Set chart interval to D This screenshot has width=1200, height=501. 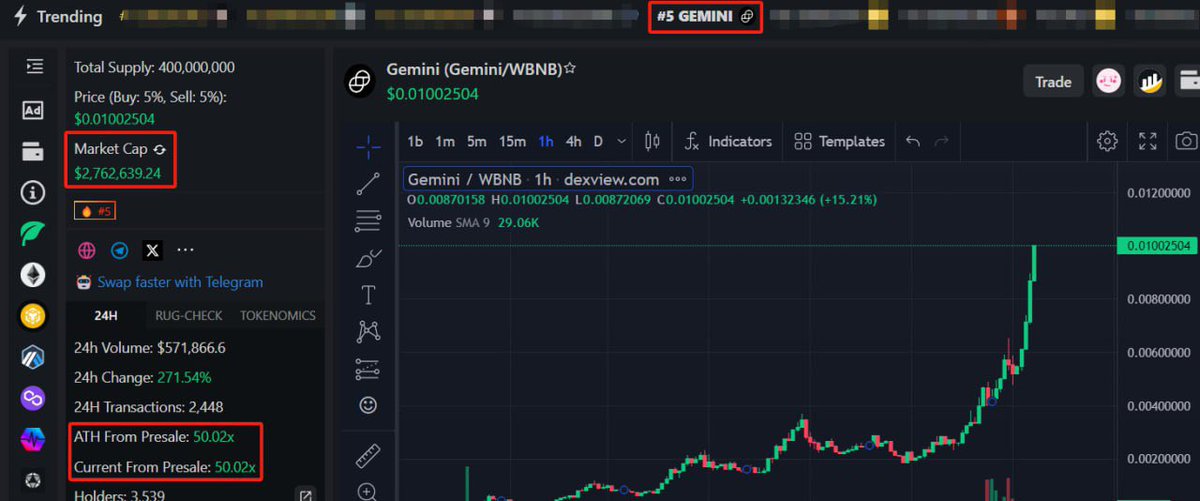[x=598, y=141]
